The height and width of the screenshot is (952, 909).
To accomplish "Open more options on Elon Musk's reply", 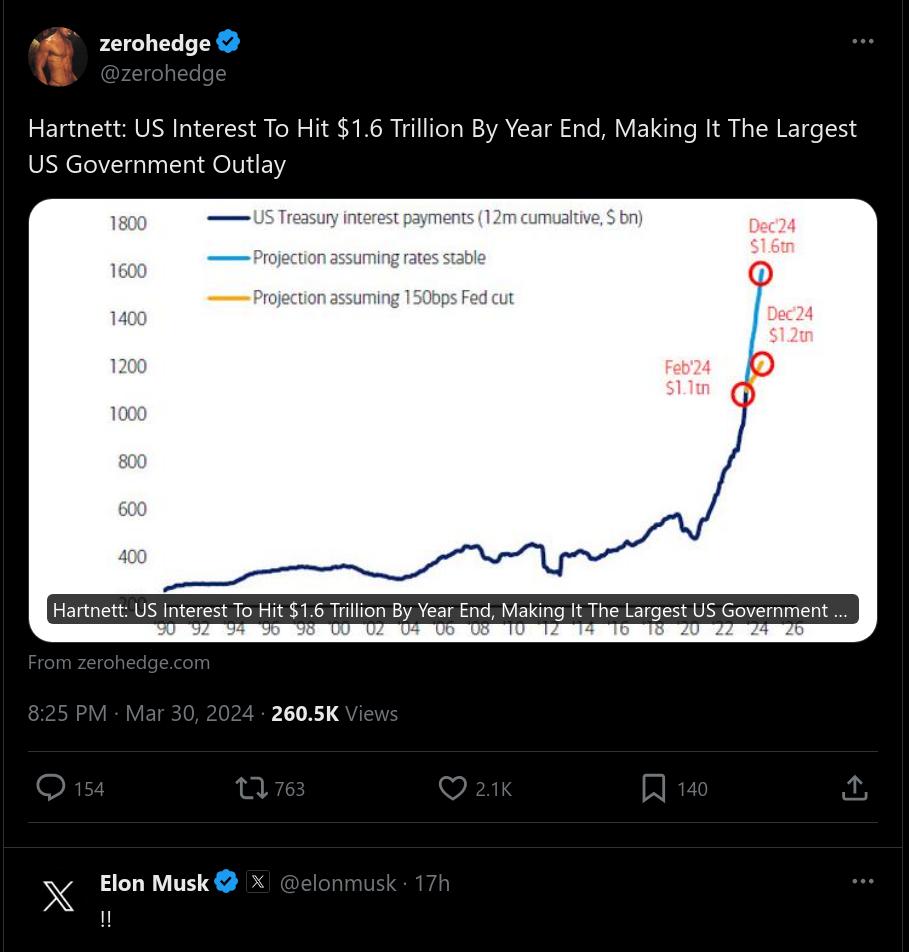I will [x=862, y=882].
